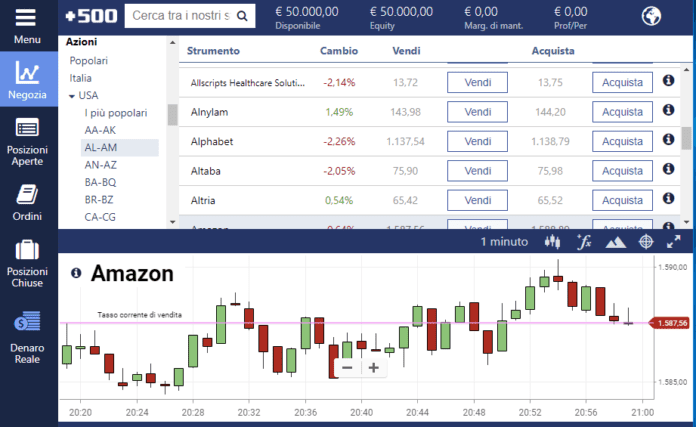Click the +500 logo
This screenshot has width=696, height=427.
click(x=91, y=16)
